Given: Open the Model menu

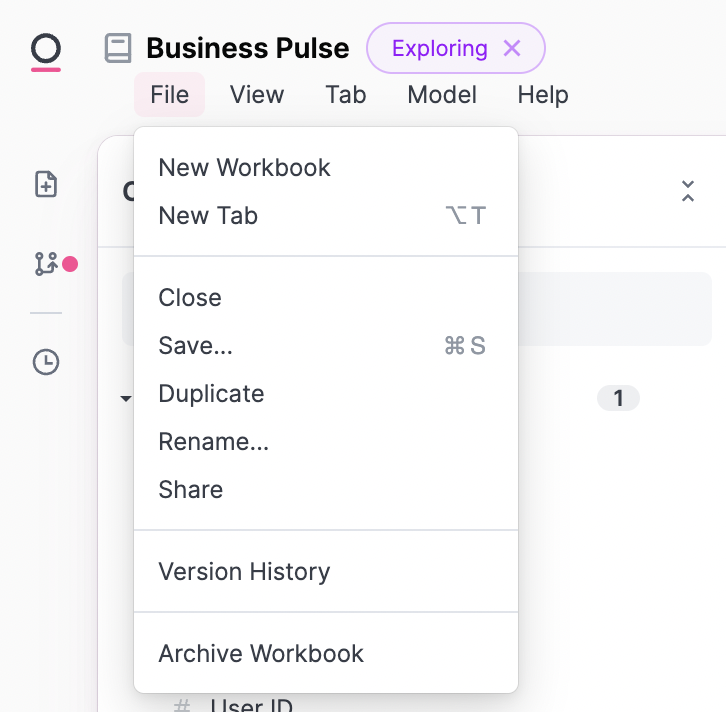Looking at the screenshot, I should coord(442,95).
